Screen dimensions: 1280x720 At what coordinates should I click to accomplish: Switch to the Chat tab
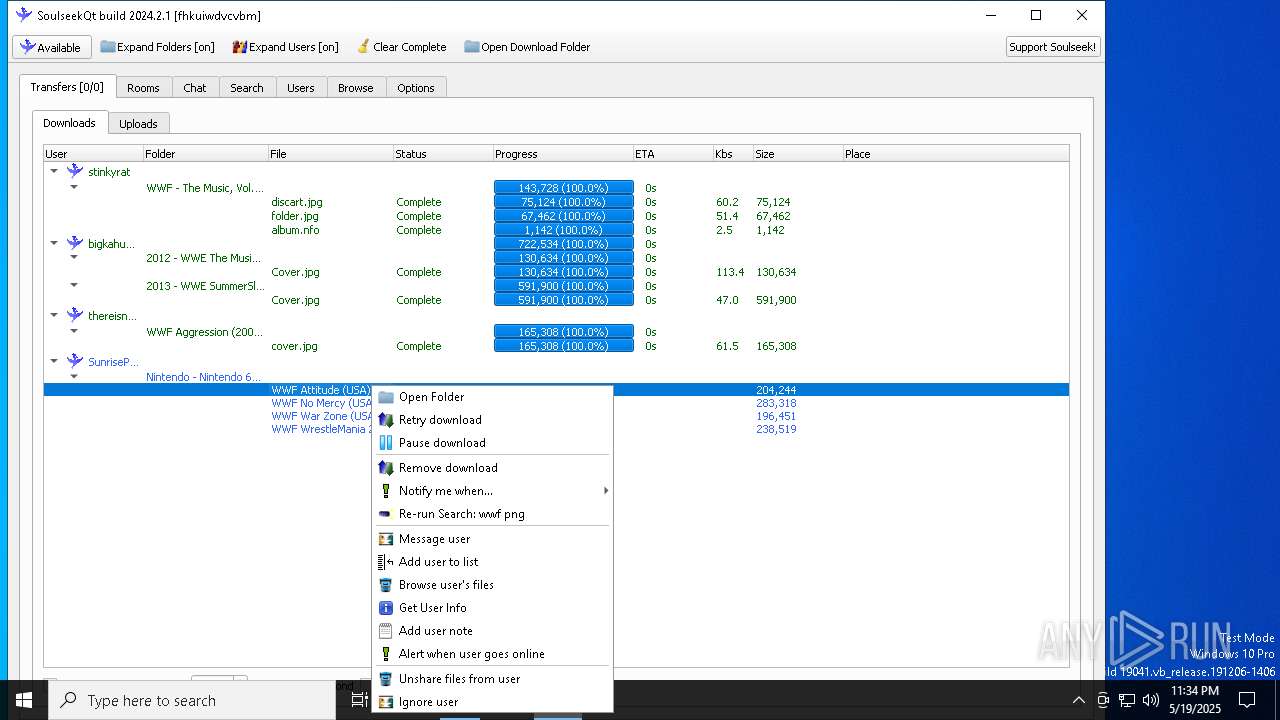[195, 88]
